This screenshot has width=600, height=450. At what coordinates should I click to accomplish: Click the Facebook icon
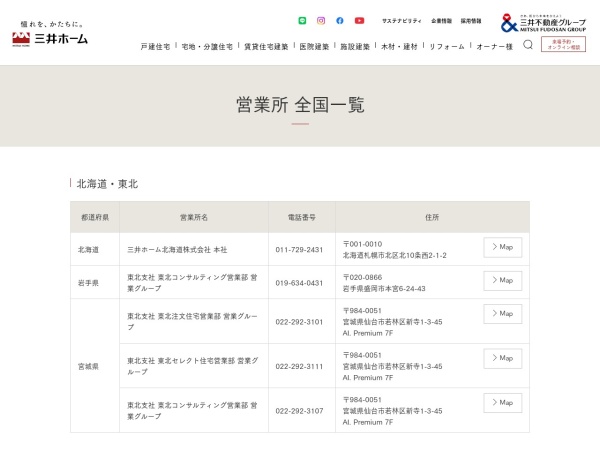pos(340,20)
